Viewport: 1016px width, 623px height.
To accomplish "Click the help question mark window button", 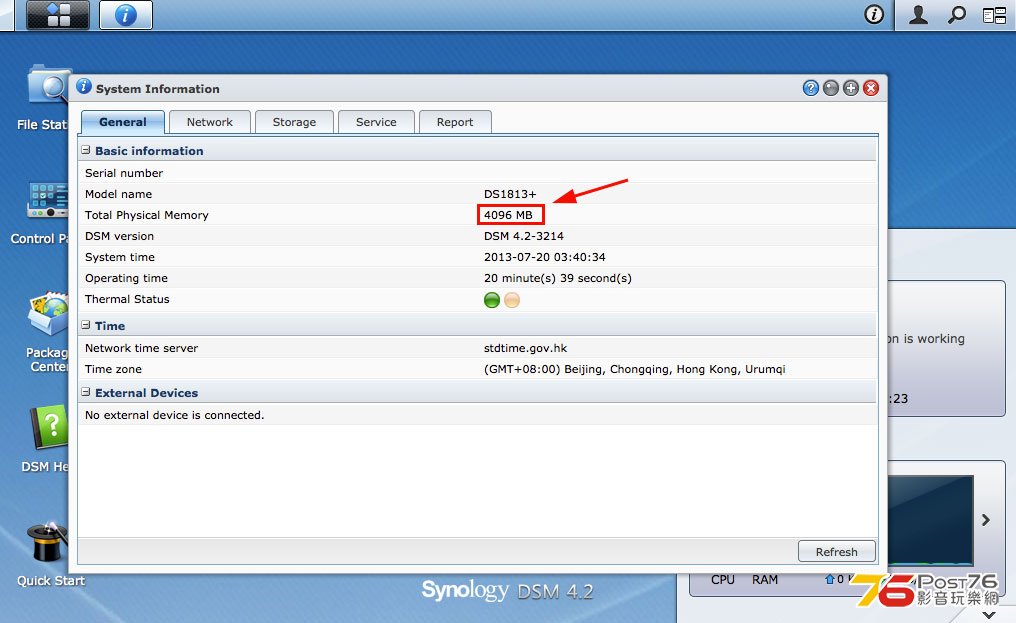I will tap(811, 88).
